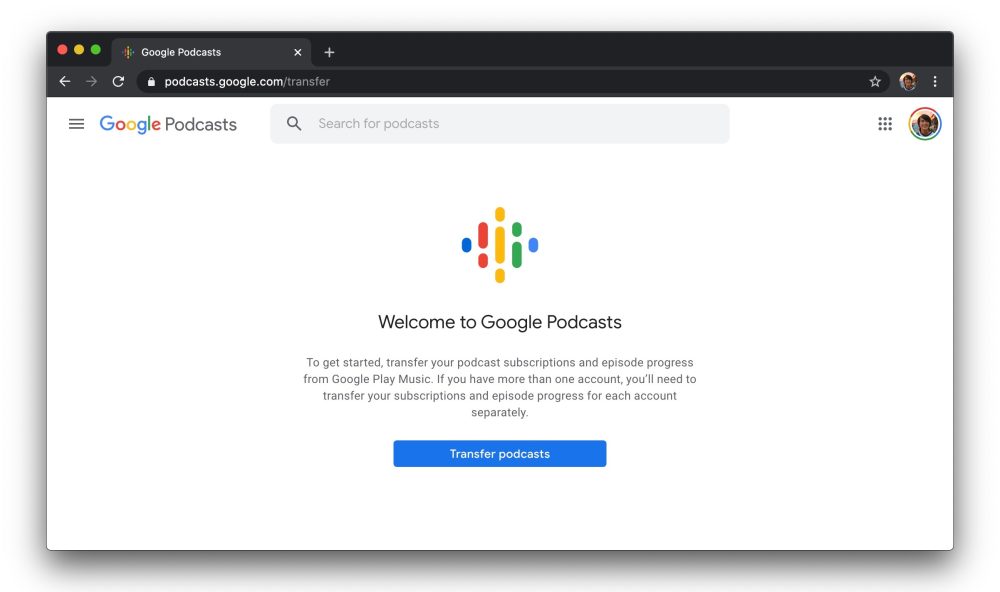Image resolution: width=1000 pixels, height=592 pixels.
Task: Go back to the previous page
Action: (x=65, y=82)
